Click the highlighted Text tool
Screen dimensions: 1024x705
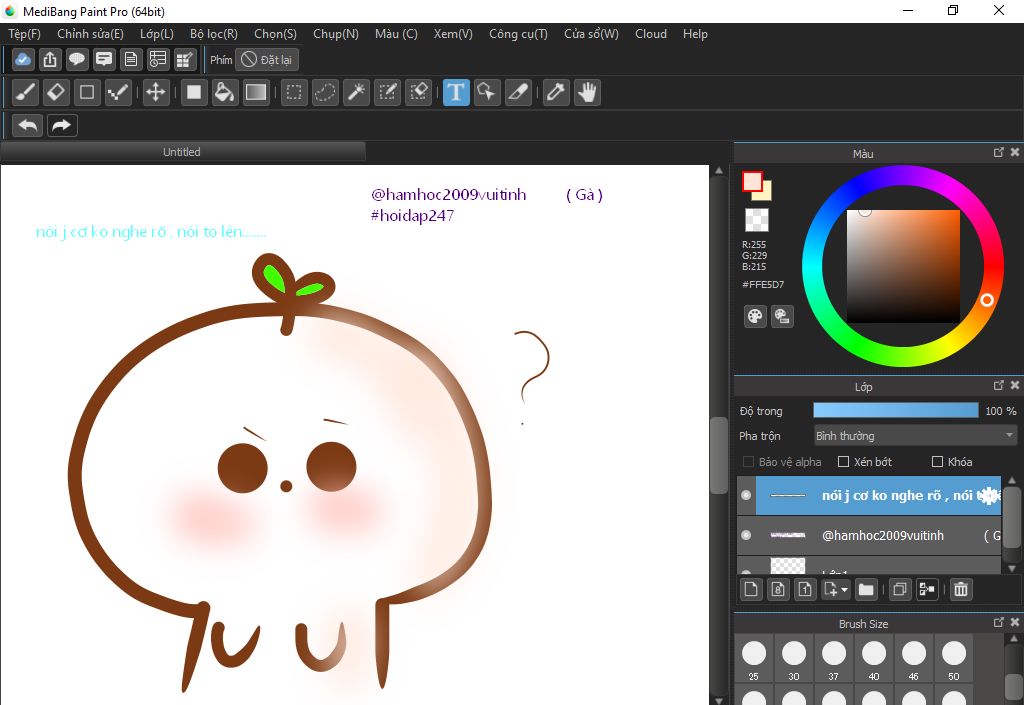[456, 92]
